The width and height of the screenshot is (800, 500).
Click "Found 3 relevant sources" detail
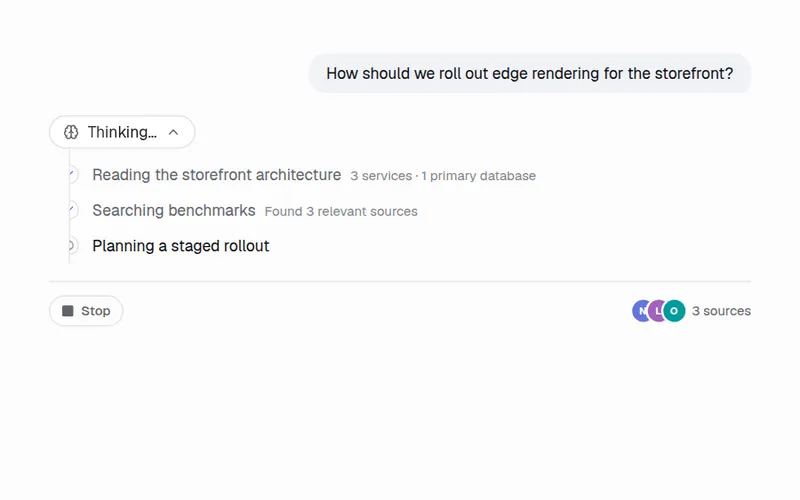[341, 212]
